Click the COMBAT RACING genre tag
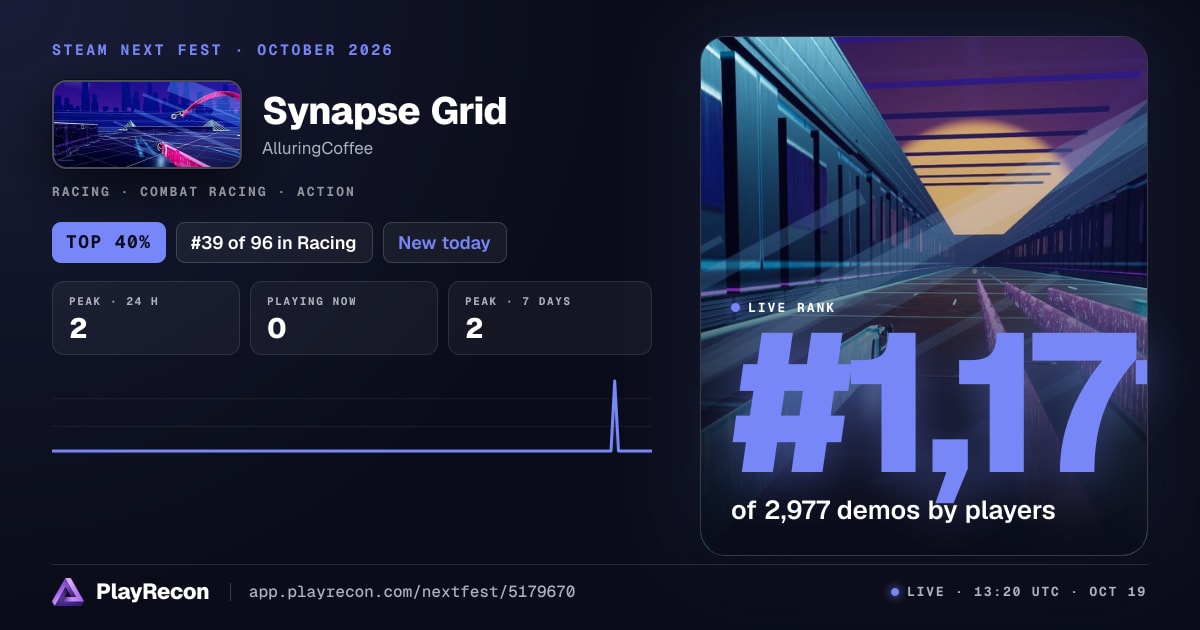The width and height of the screenshot is (1200, 630). [x=203, y=191]
